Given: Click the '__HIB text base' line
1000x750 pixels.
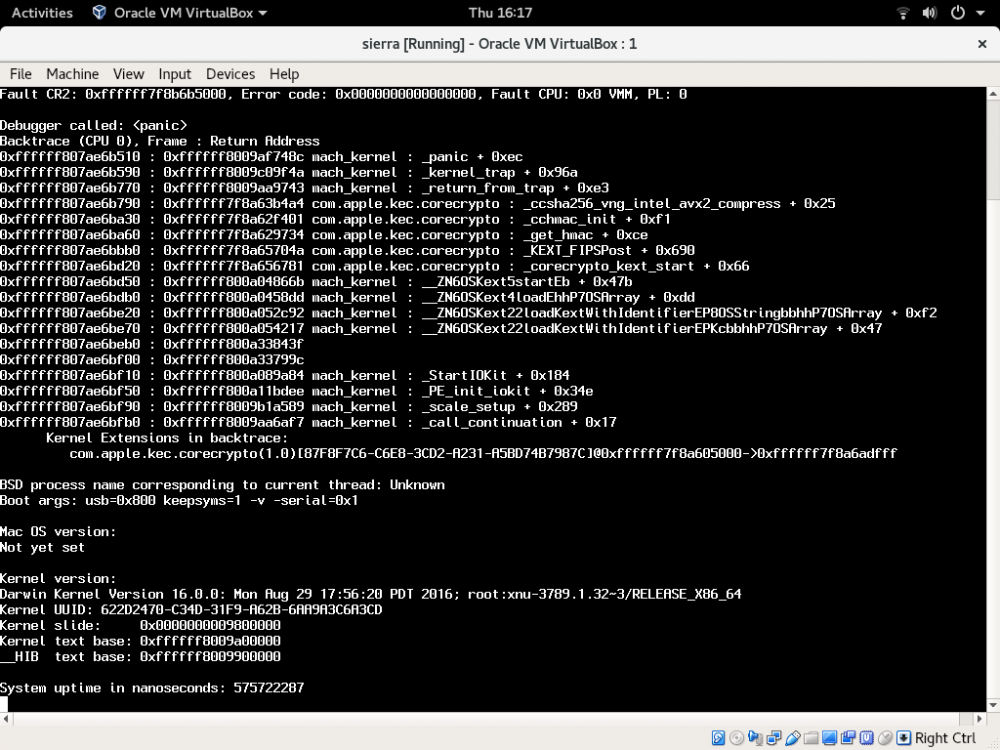Looking at the screenshot, I should point(140,657).
